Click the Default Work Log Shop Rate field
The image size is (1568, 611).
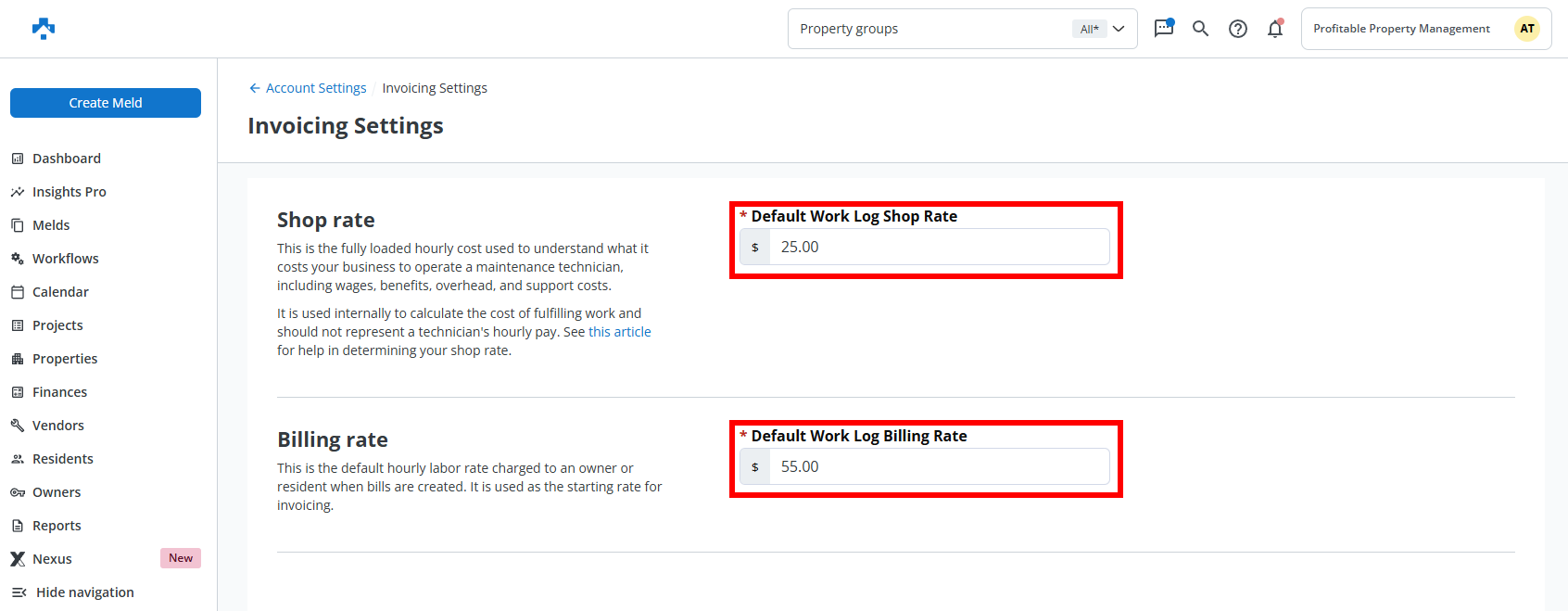pos(938,248)
